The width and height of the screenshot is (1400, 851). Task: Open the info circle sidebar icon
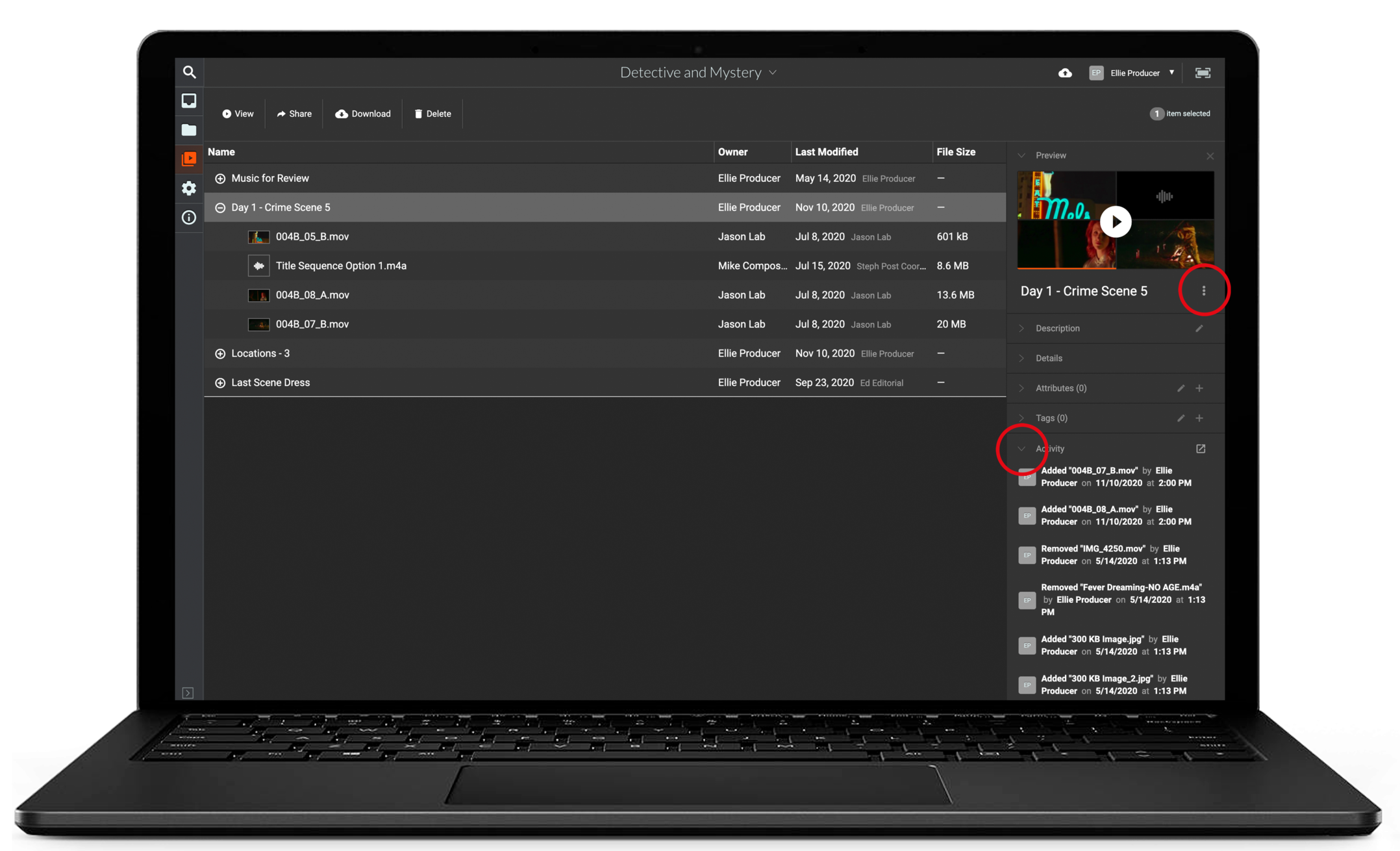pos(189,218)
